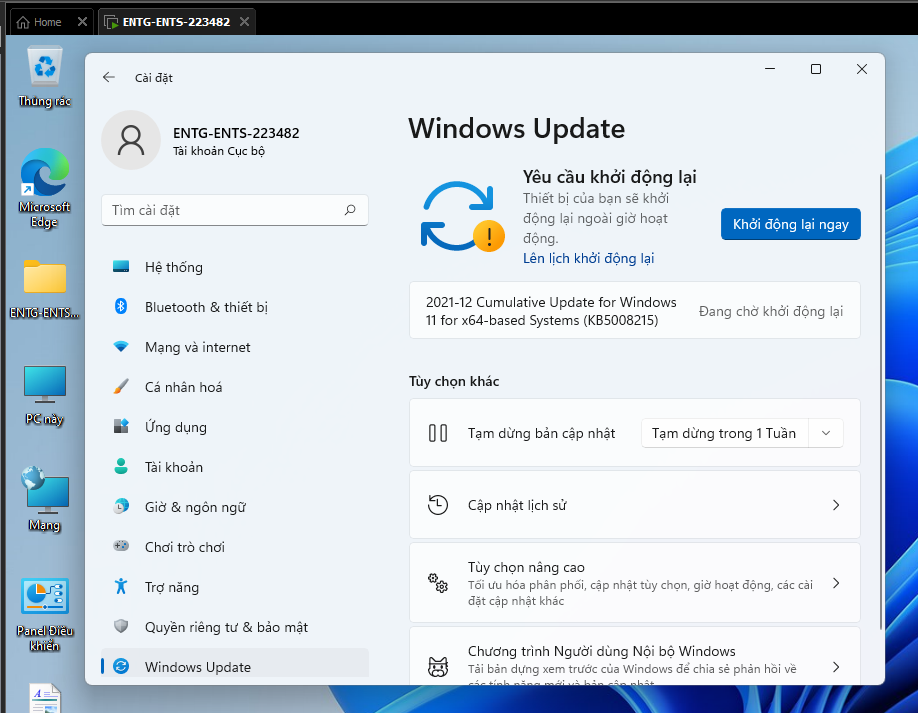Open the Hệ thống settings icon
The image size is (918, 713).
click(x=121, y=266)
